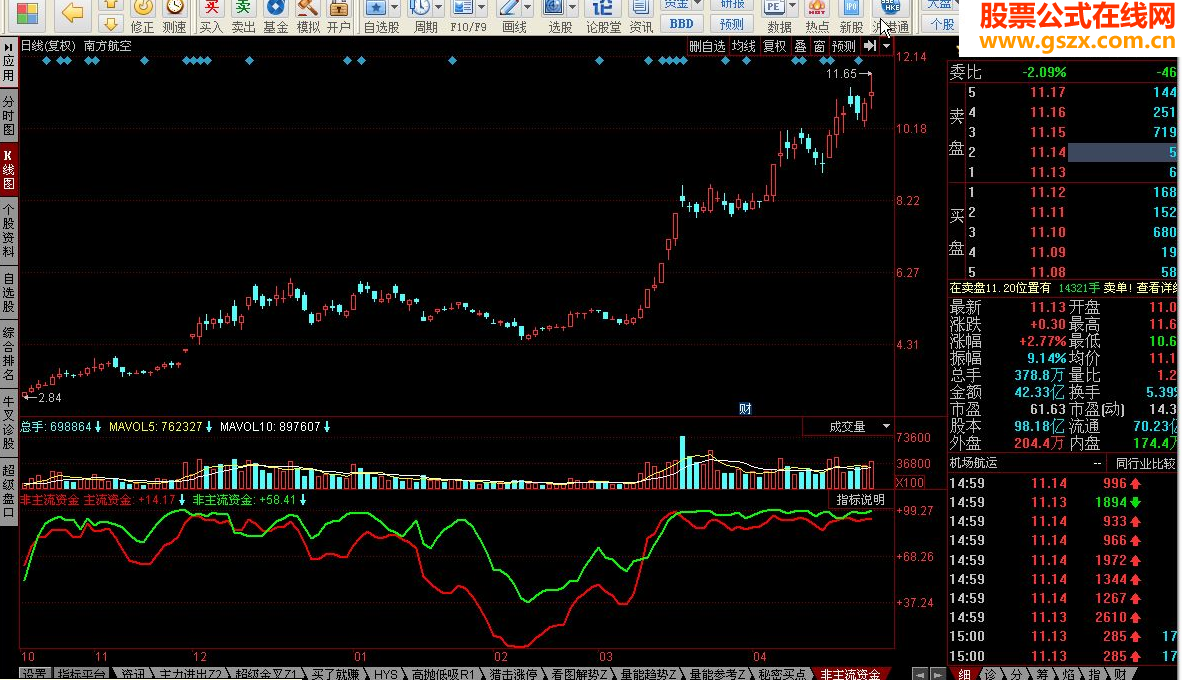Image resolution: width=1187 pixels, height=680 pixels.
Task: Open the 开户 account opening icon
Action: 338,17
